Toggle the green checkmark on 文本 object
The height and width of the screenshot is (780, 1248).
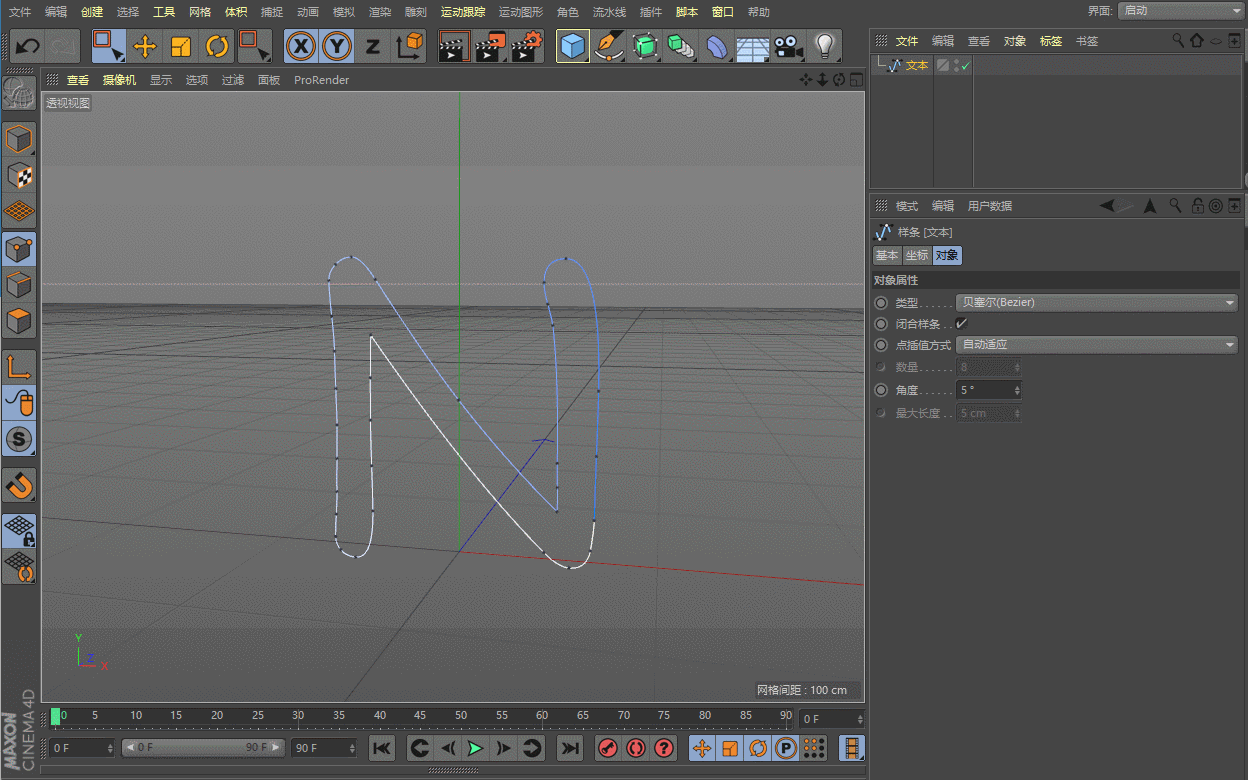point(966,66)
